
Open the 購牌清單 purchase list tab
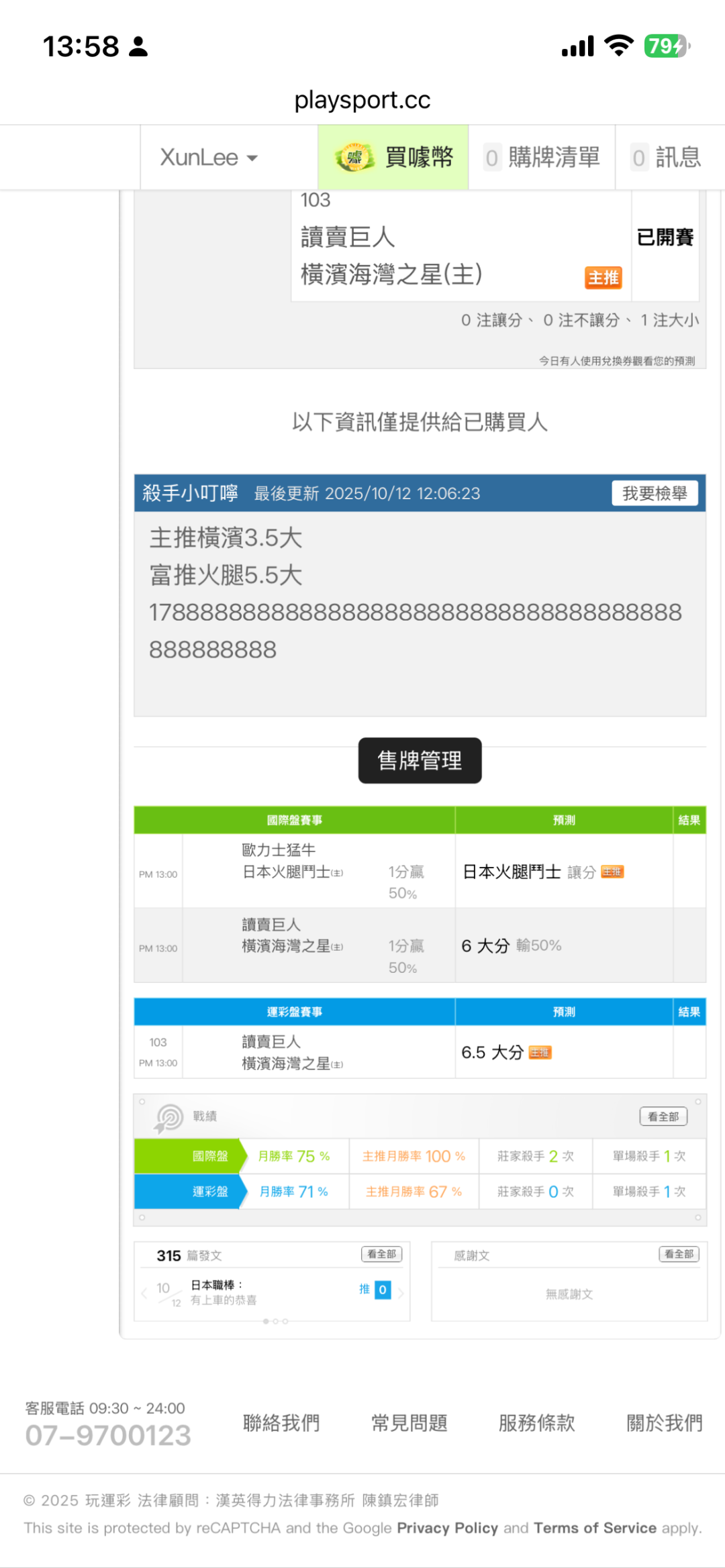point(542,158)
